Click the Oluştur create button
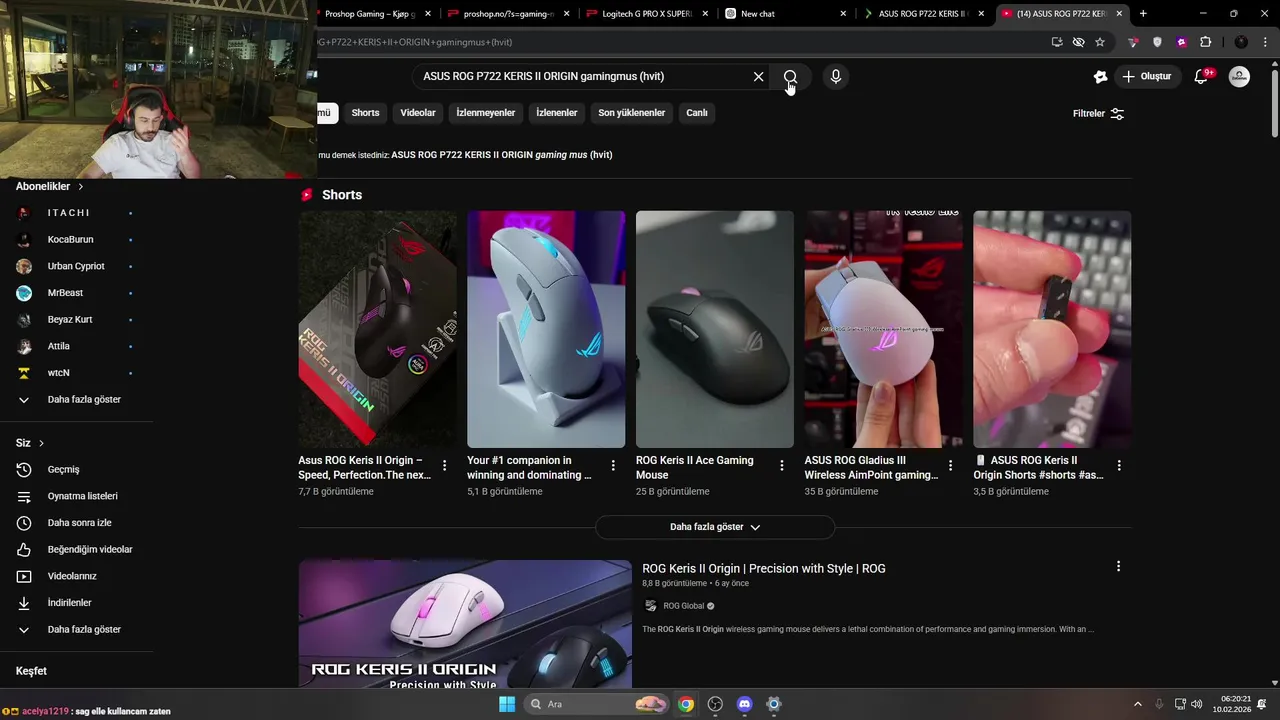The height and width of the screenshot is (720, 1280). point(1146,76)
